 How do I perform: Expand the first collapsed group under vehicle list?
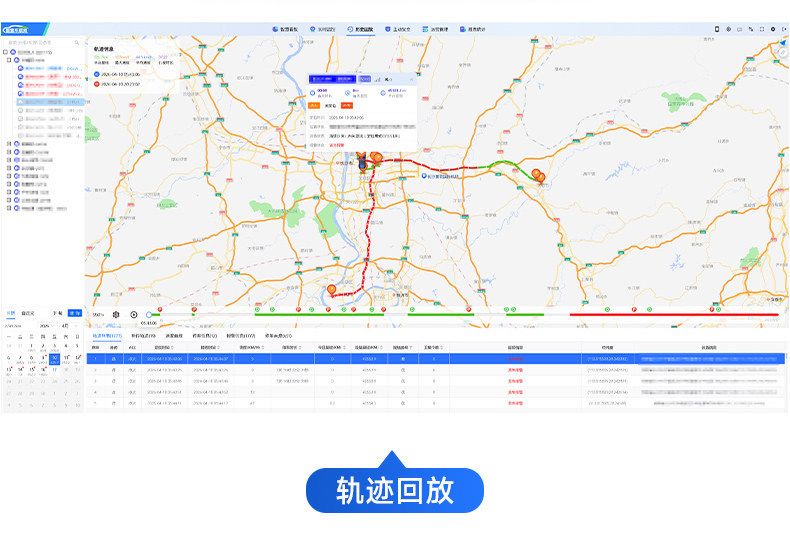click(9, 144)
